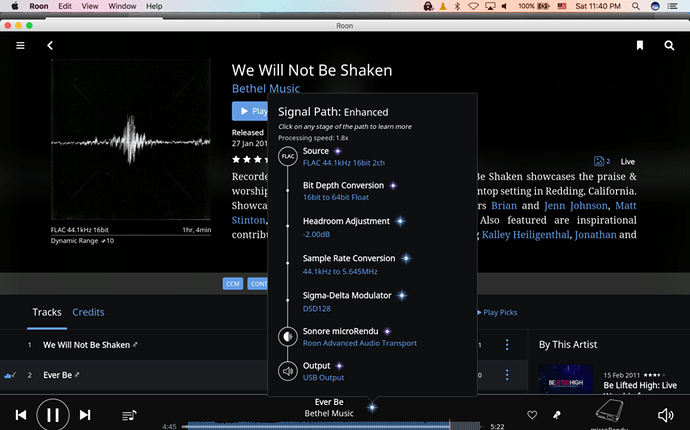Viewport: 690px width, 430px height.
Task: Click the album cover artwork
Action: pos(131,140)
